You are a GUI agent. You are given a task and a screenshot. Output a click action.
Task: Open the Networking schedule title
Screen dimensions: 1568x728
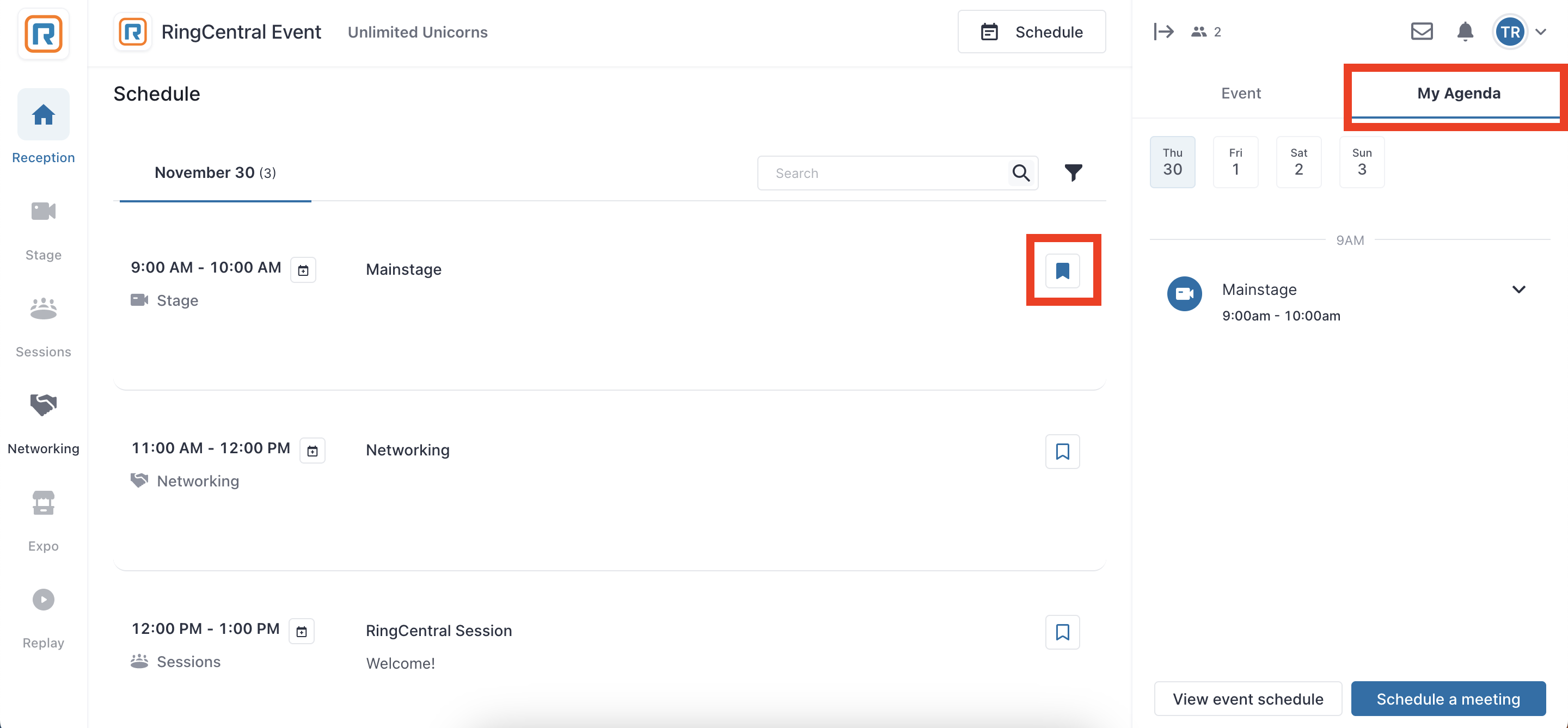click(x=407, y=450)
